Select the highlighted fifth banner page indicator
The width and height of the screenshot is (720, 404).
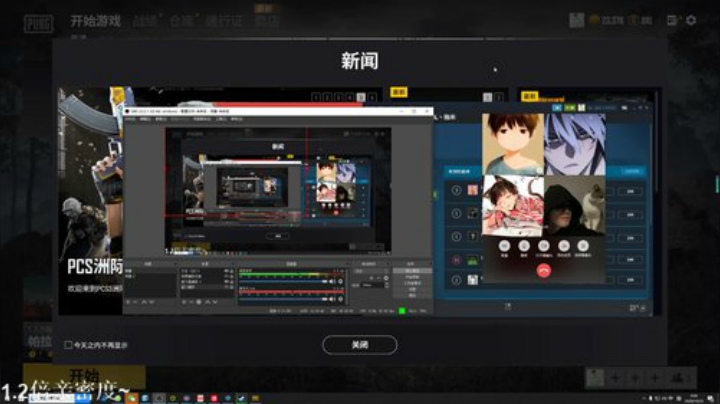click(x=361, y=97)
